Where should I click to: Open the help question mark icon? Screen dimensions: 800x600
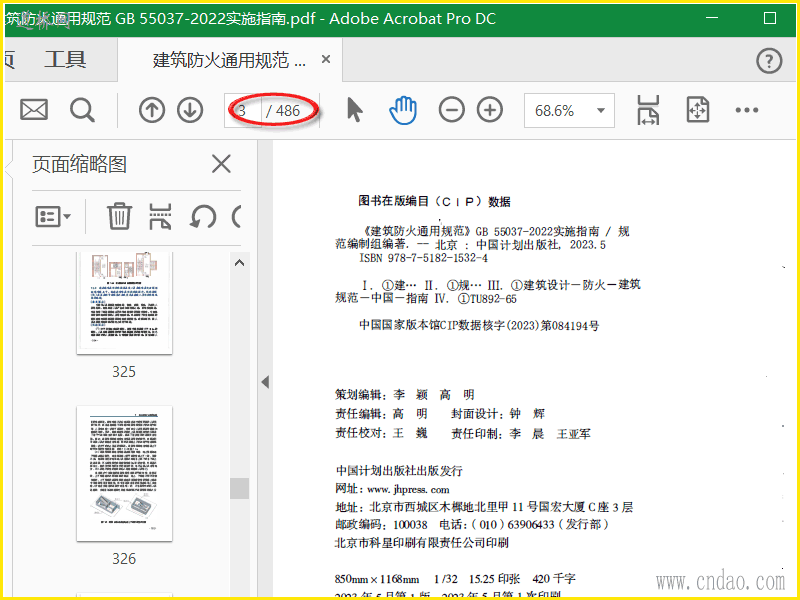tap(769, 61)
